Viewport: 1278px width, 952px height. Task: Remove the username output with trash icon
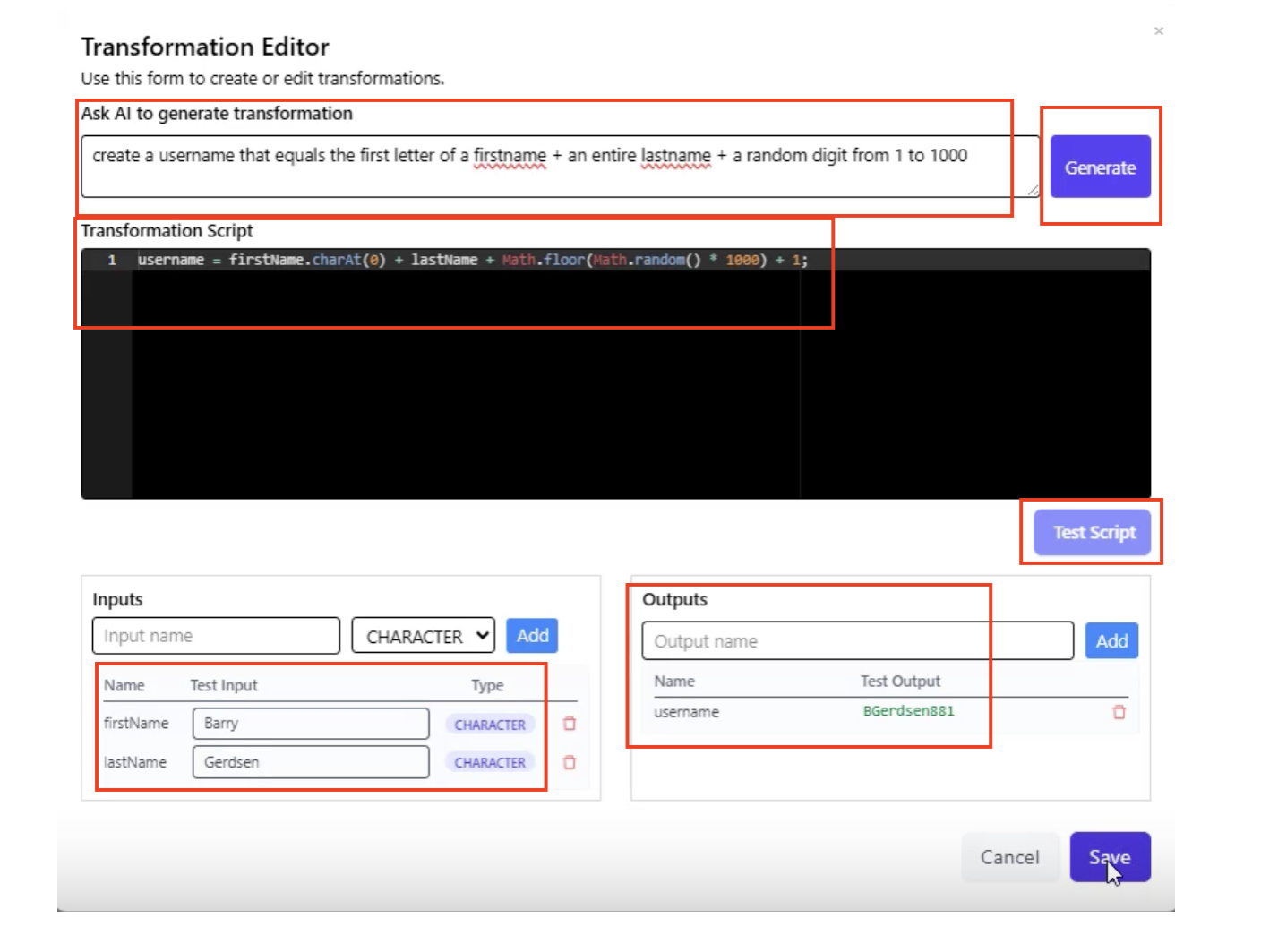pyautogui.click(x=1119, y=712)
